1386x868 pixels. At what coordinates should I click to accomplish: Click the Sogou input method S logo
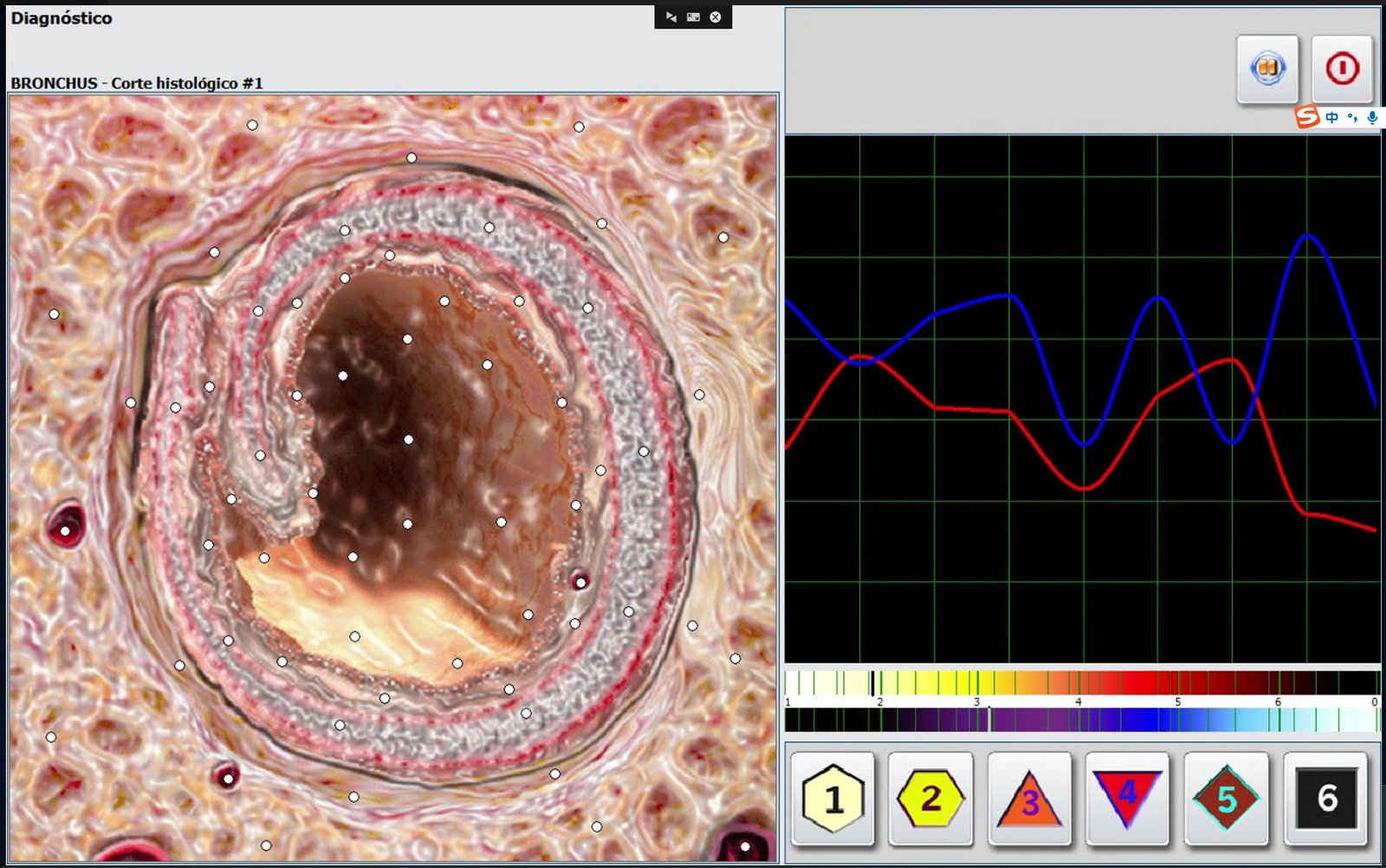[1307, 116]
